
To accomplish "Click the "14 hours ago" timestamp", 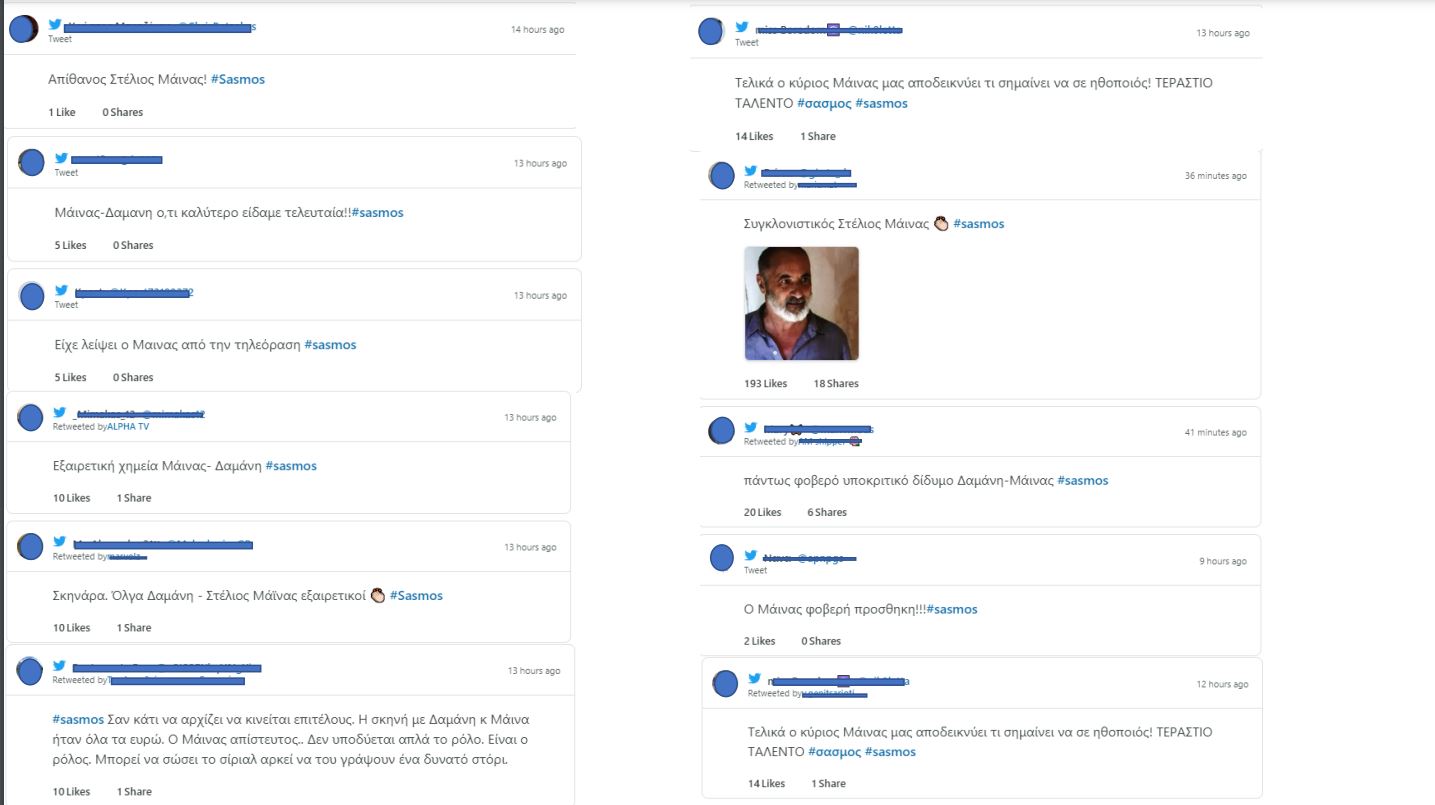I will click(537, 30).
